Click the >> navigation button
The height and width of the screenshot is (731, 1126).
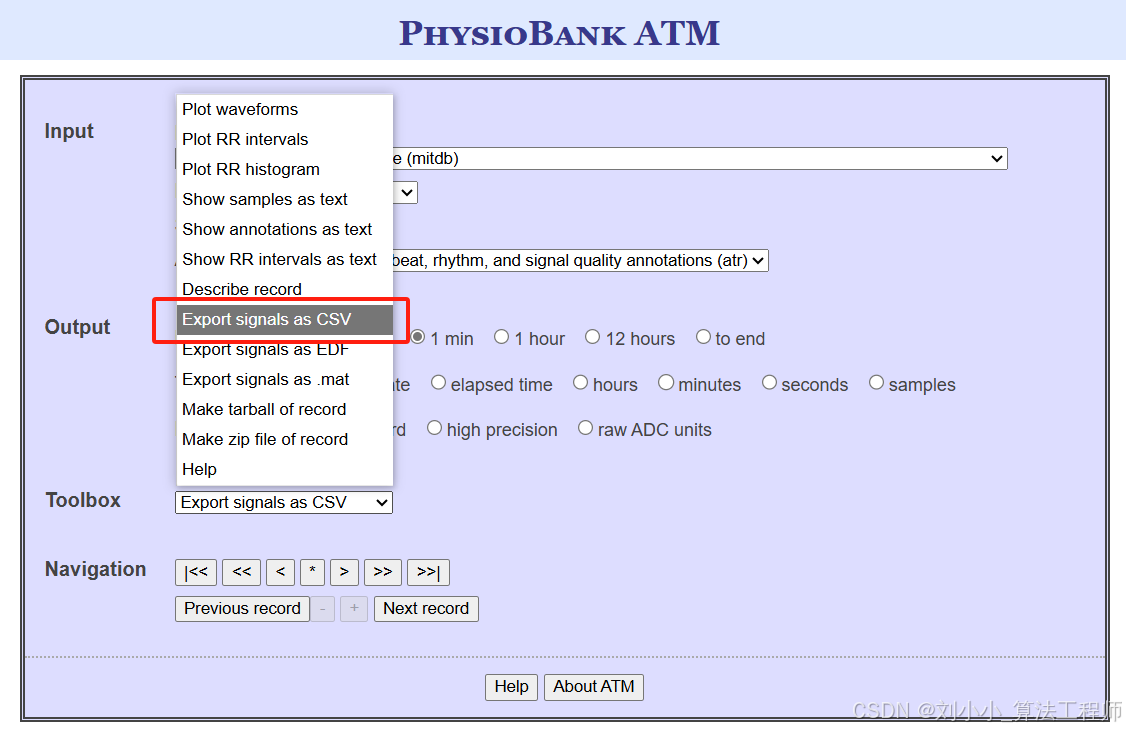point(383,572)
